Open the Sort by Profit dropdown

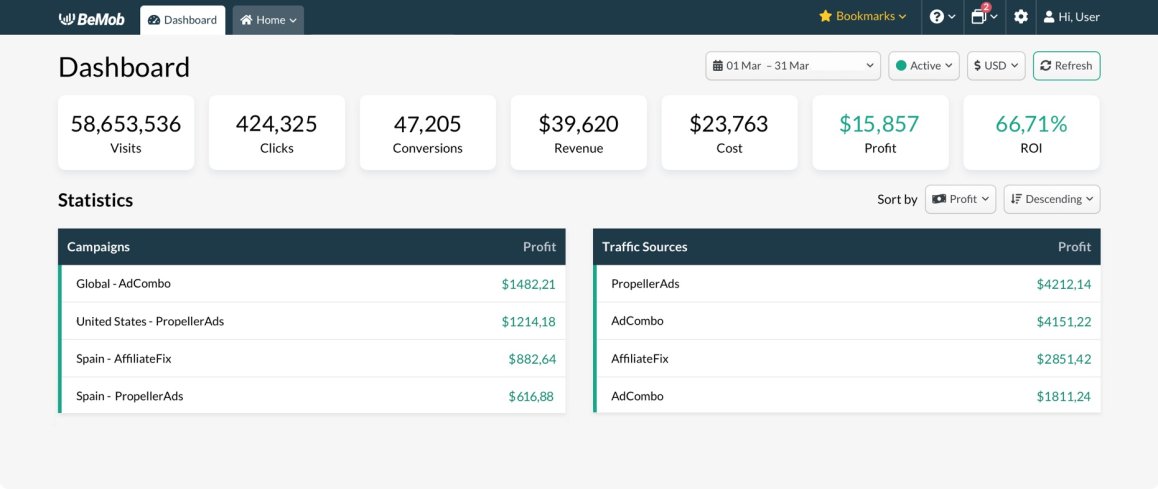960,199
